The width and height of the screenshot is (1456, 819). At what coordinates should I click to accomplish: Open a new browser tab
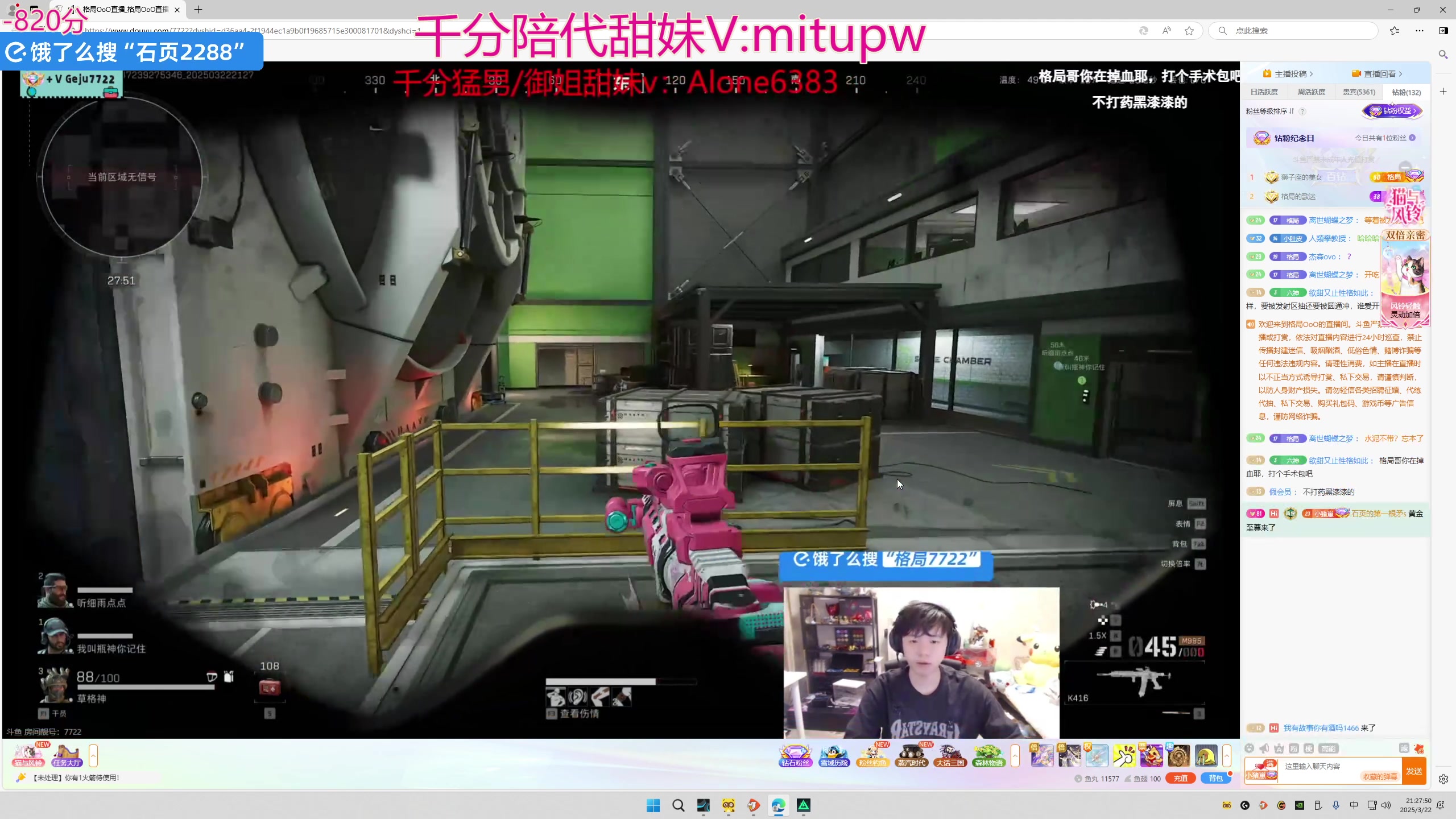[198, 10]
